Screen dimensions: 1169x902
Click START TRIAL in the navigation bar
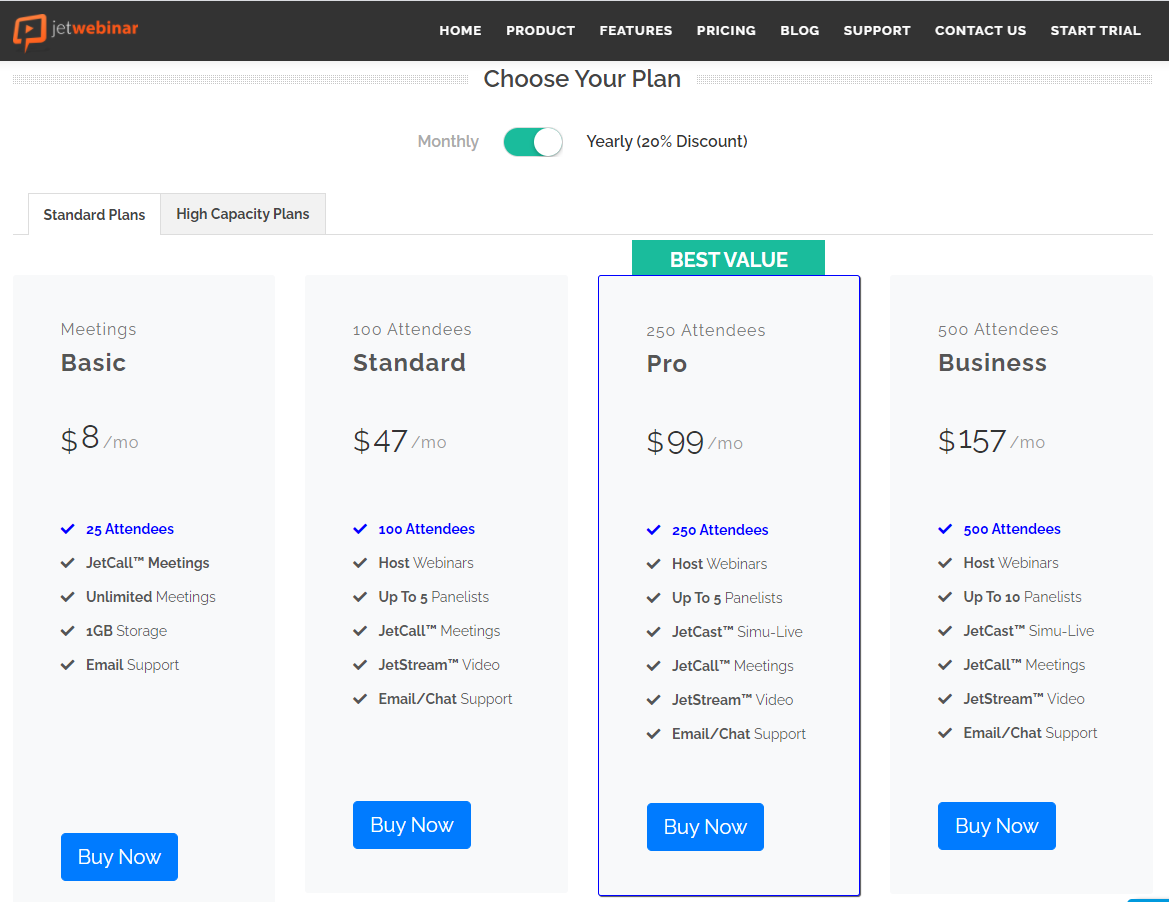pyautogui.click(x=1095, y=31)
